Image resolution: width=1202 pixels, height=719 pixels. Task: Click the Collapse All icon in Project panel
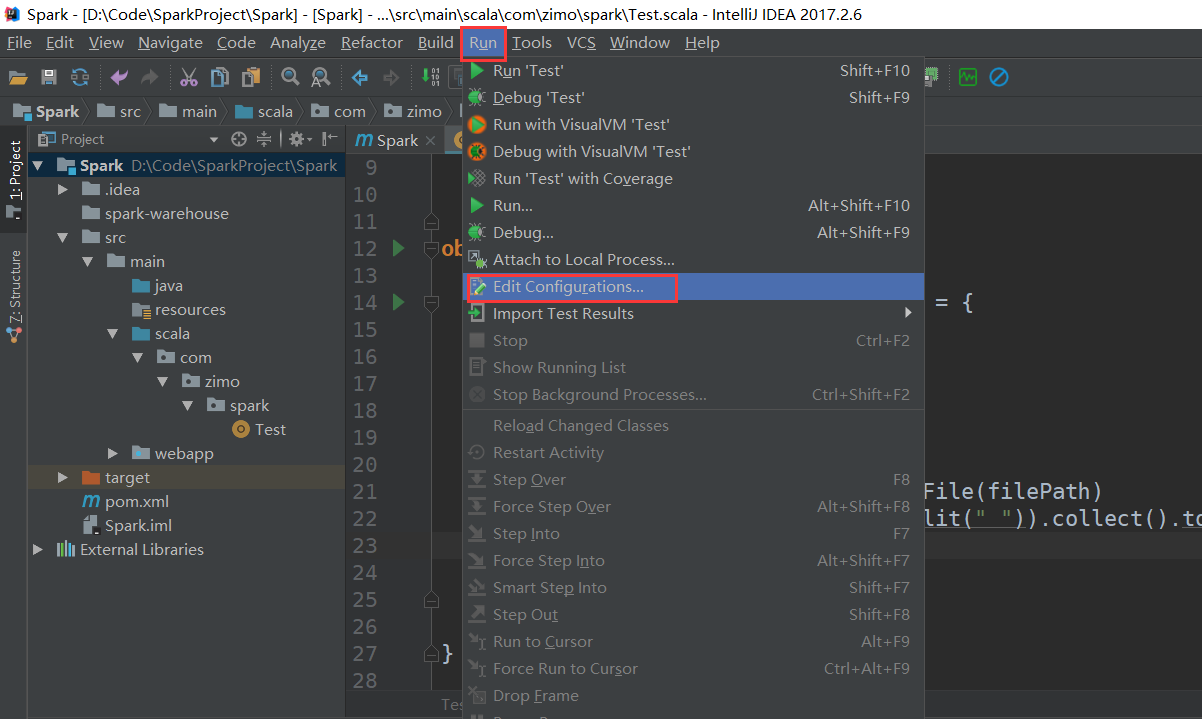pos(264,139)
